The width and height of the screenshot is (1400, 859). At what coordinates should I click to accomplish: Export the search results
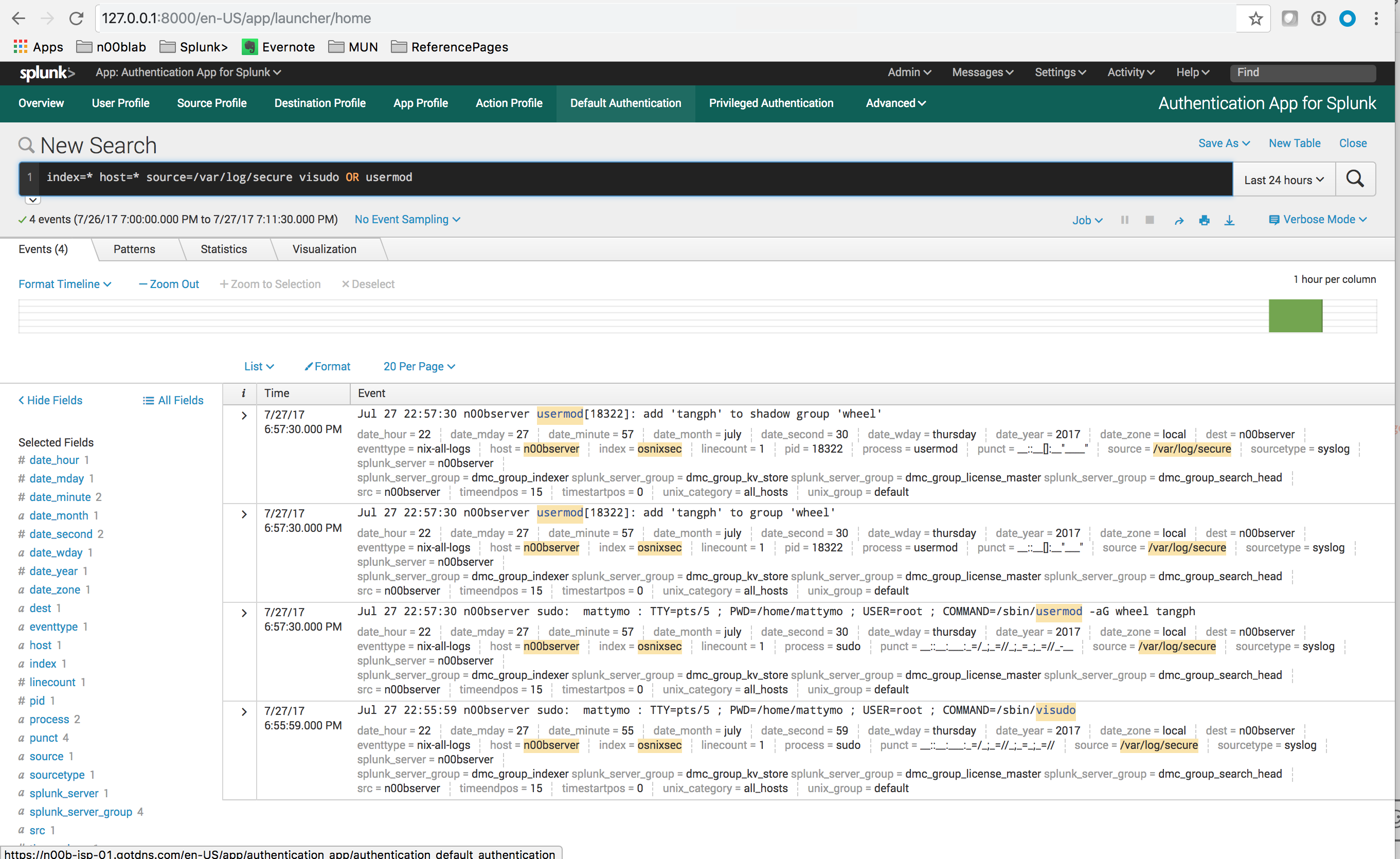1230,220
